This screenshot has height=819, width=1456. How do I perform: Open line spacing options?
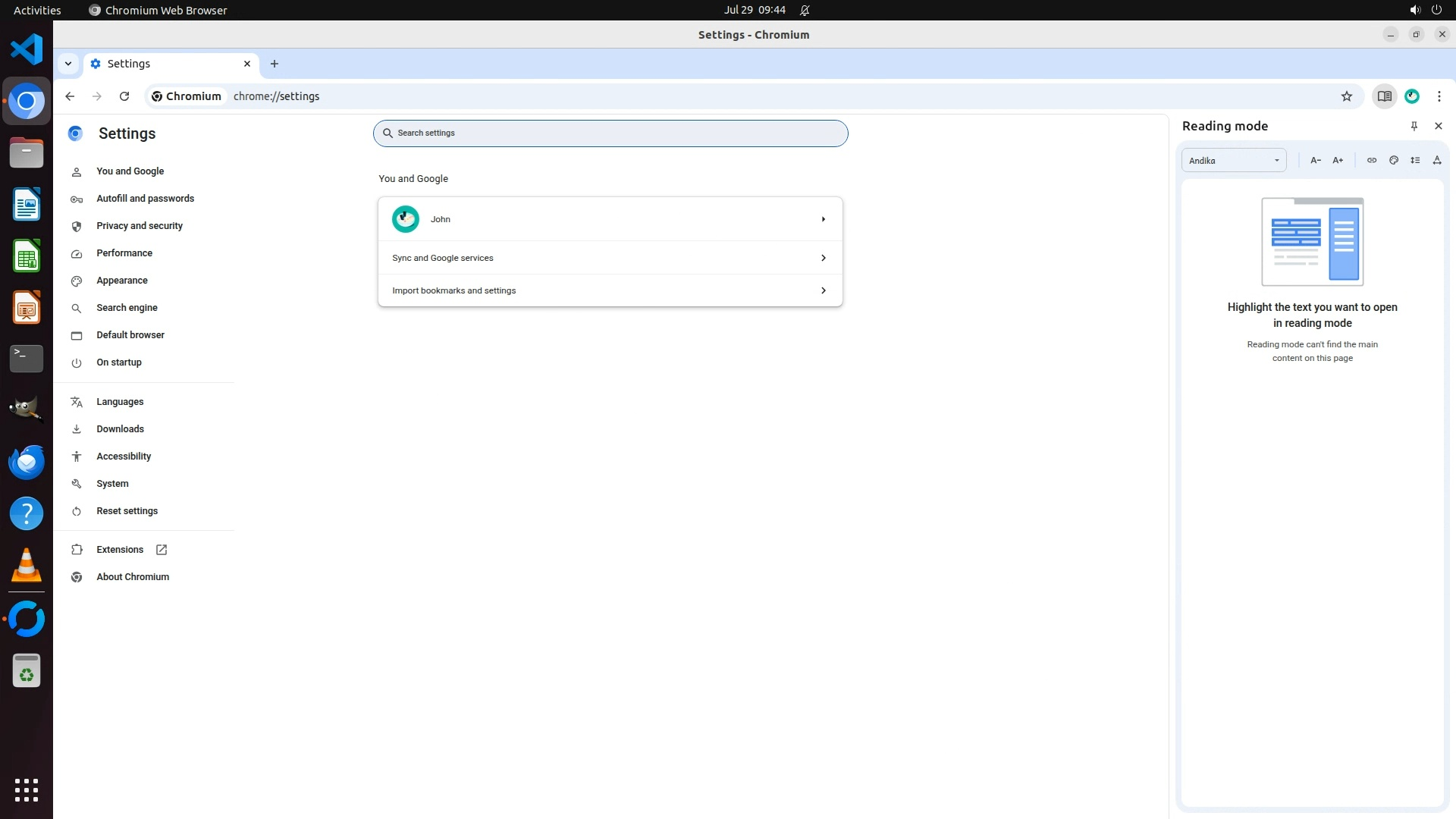click(x=1415, y=160)
